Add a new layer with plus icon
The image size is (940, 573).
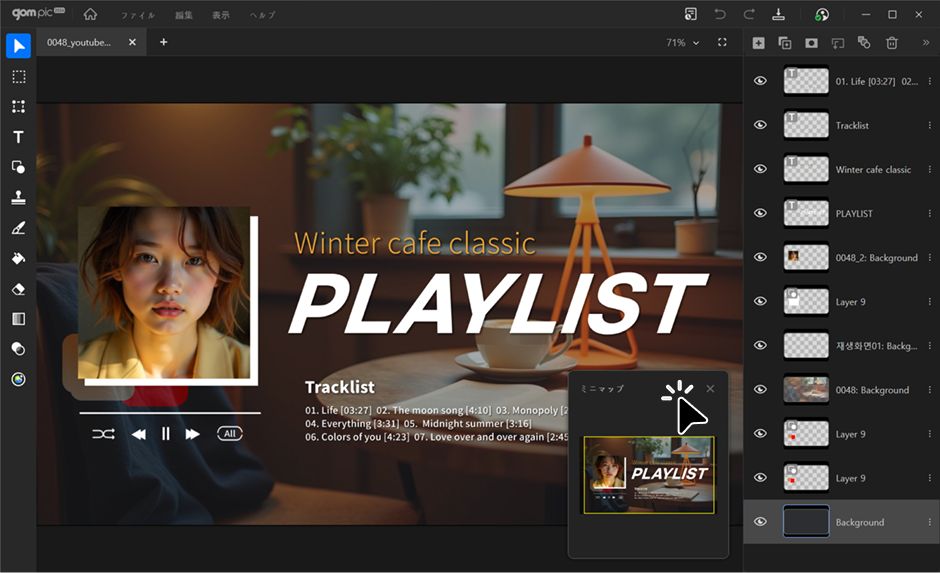[x=759, y=43]
